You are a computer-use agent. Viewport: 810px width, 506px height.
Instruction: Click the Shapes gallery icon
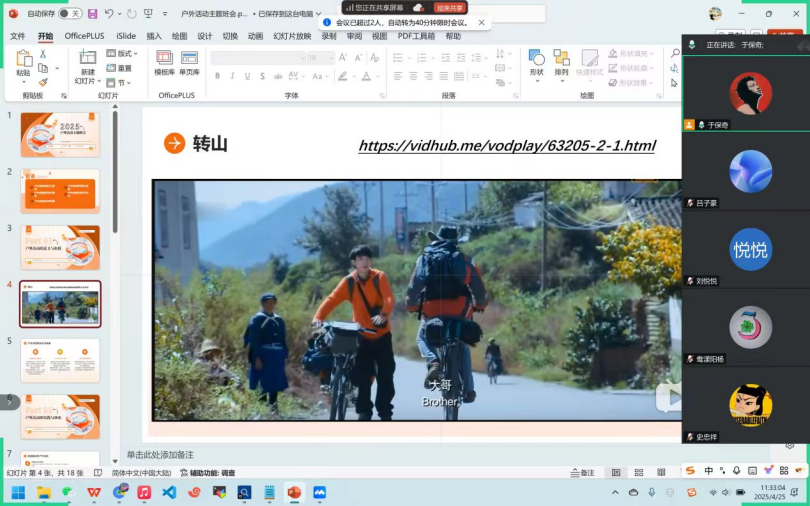coord(536,62)
